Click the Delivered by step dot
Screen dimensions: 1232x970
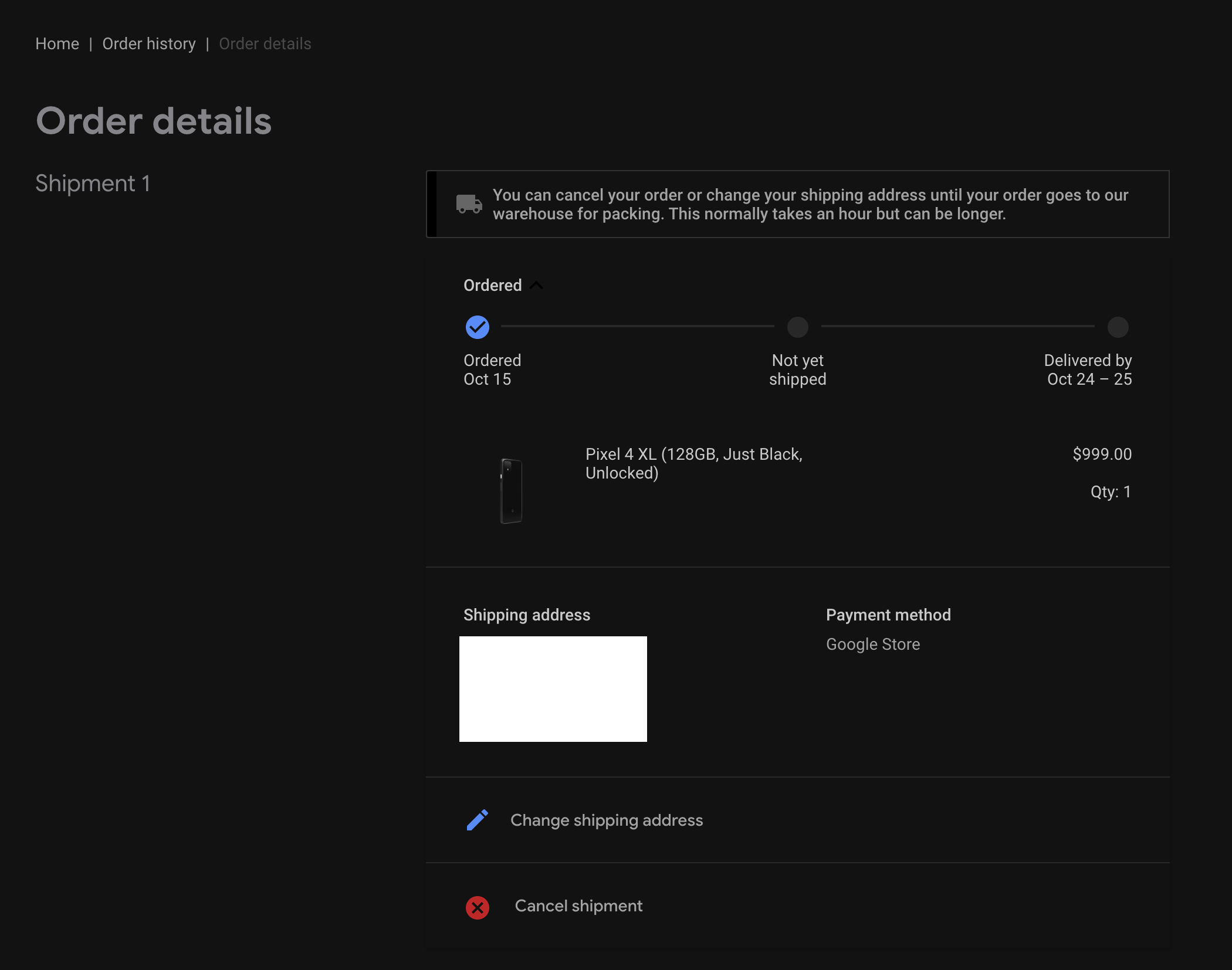tap(1118, 327)
